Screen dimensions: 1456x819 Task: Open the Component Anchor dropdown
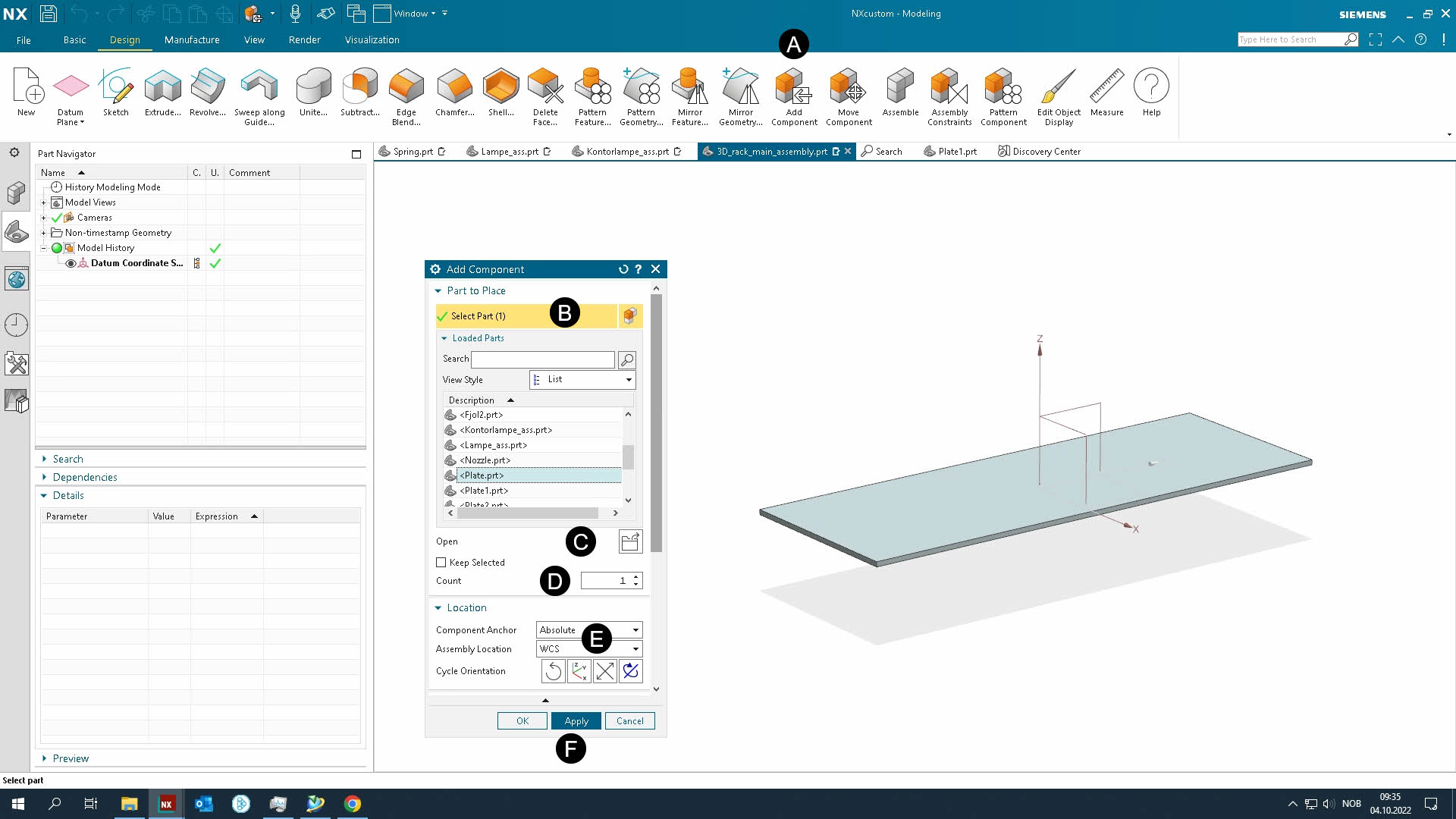pos(635,629)
